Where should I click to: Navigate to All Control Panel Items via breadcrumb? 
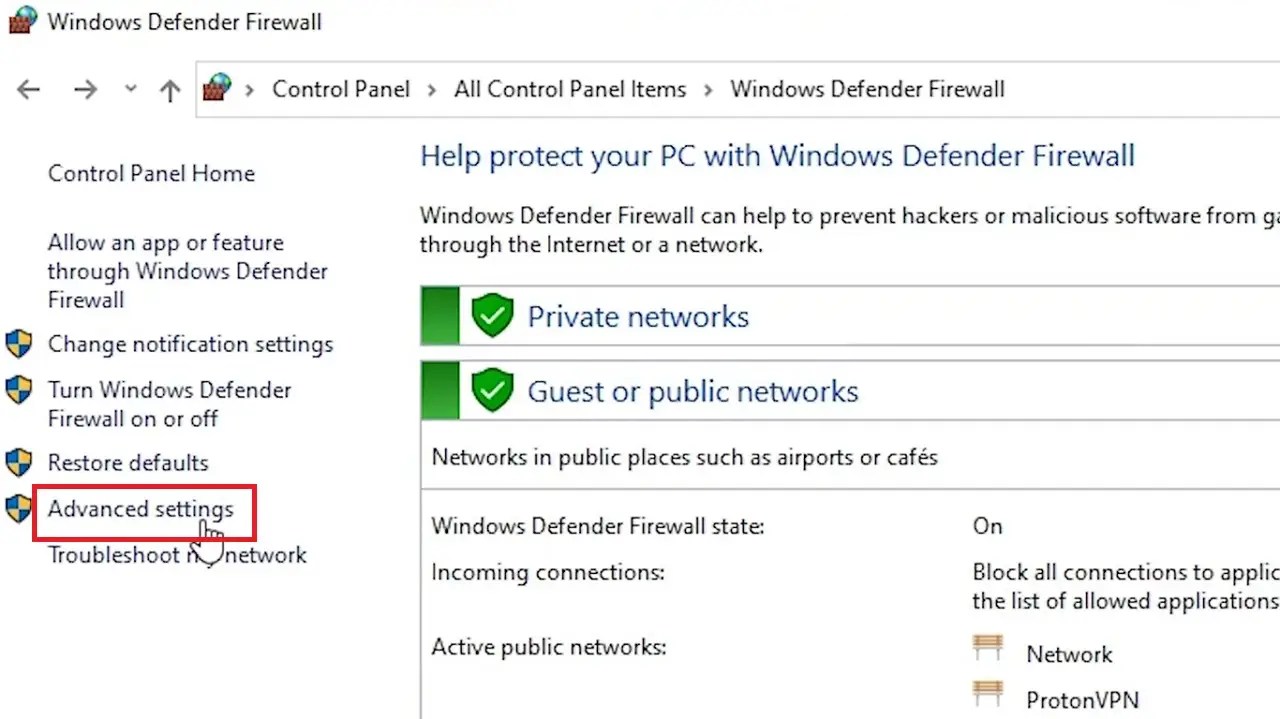[x=569, y=88]
